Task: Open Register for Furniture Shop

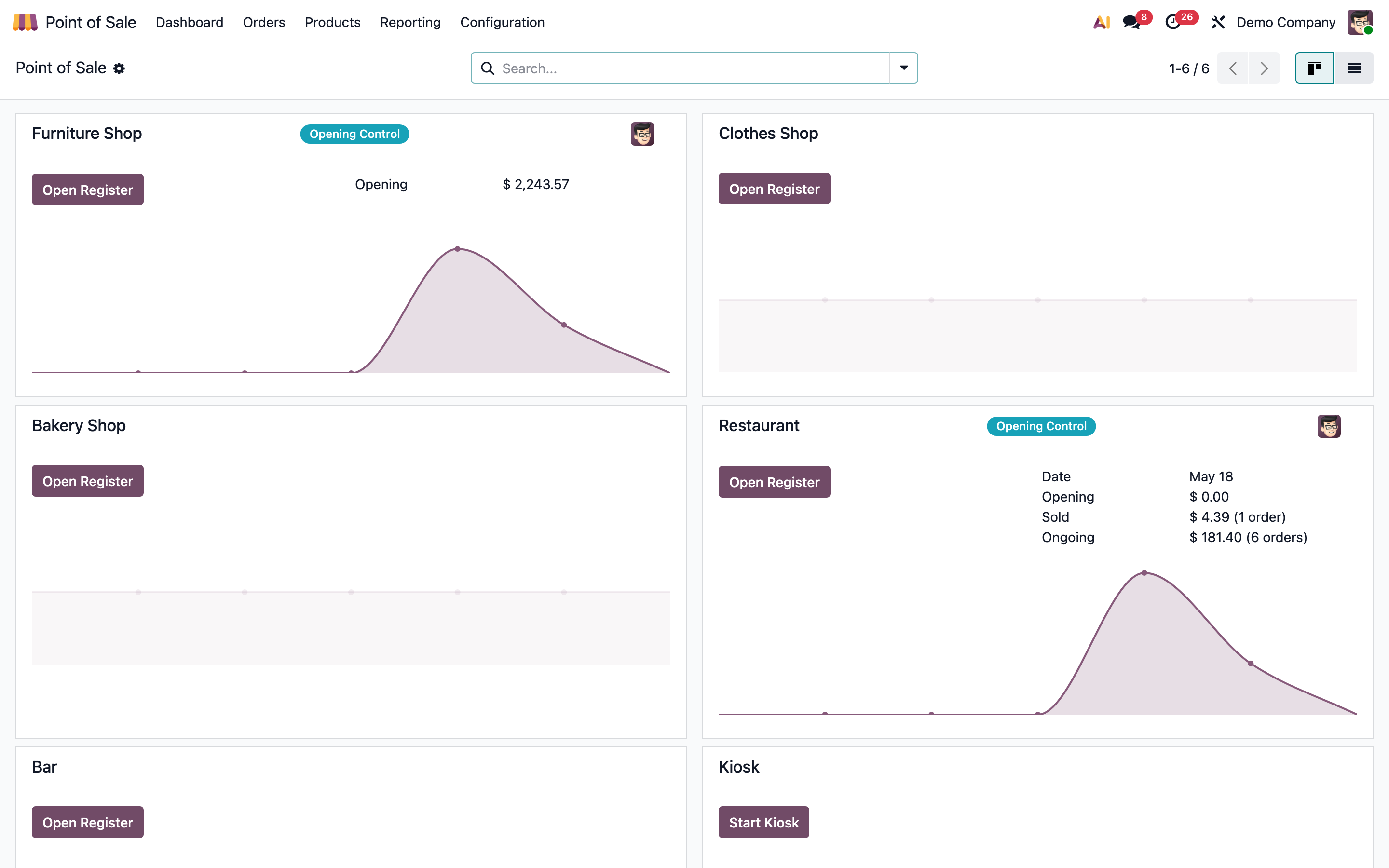Action: pyautogui.click(x=88, y=190)
